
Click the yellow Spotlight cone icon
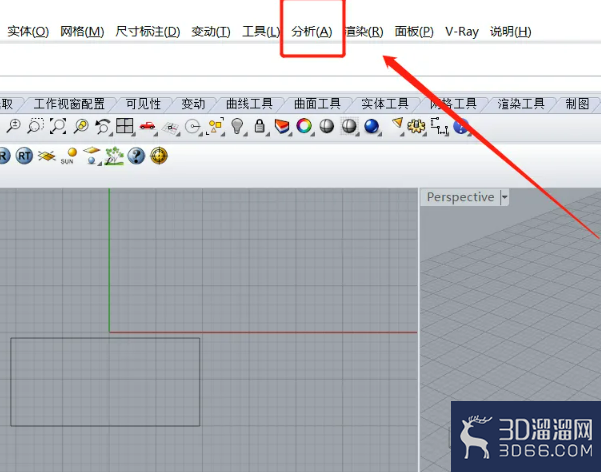click(397, 123)
